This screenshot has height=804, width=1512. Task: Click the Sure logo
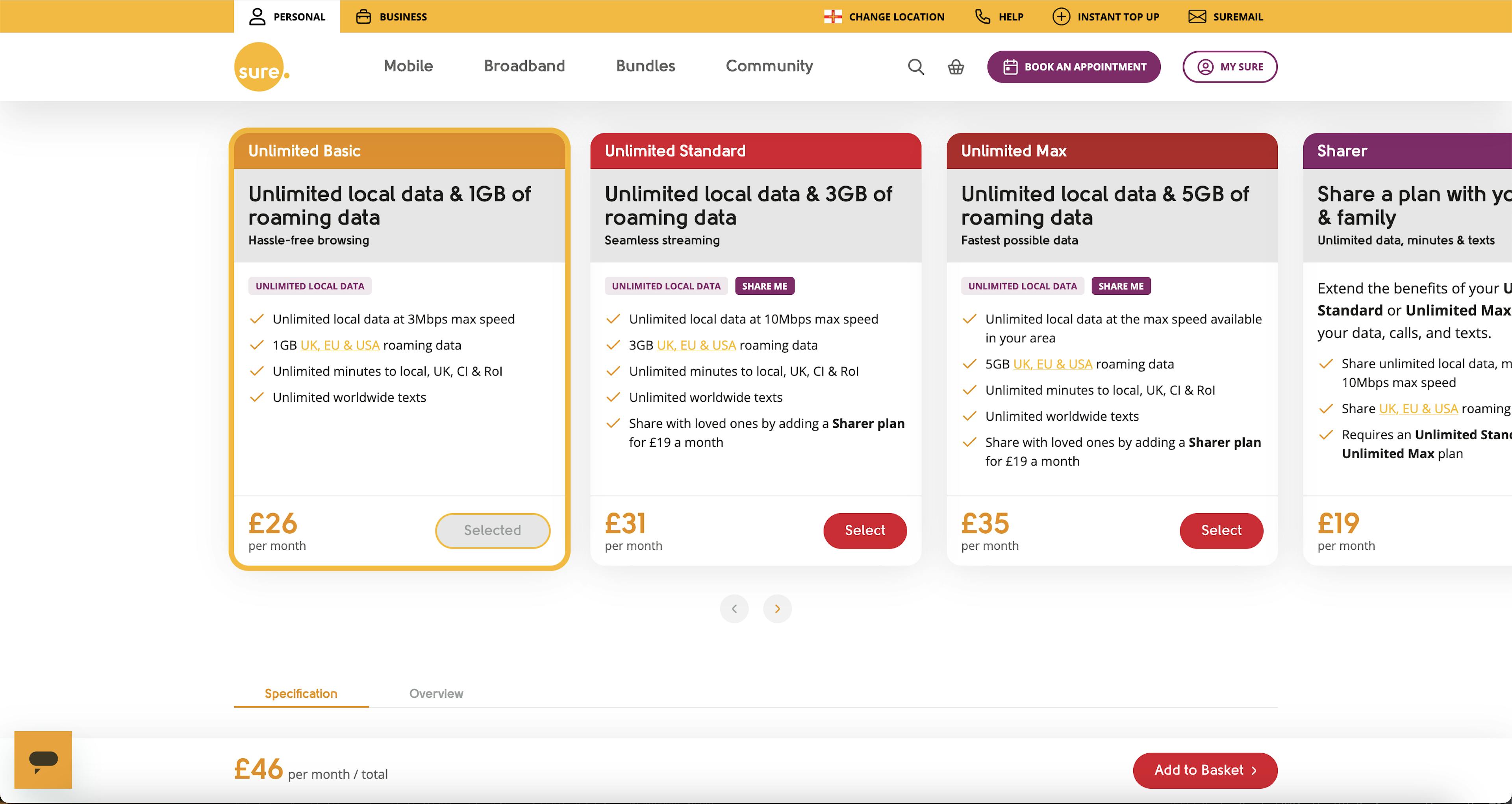[262, 67]
